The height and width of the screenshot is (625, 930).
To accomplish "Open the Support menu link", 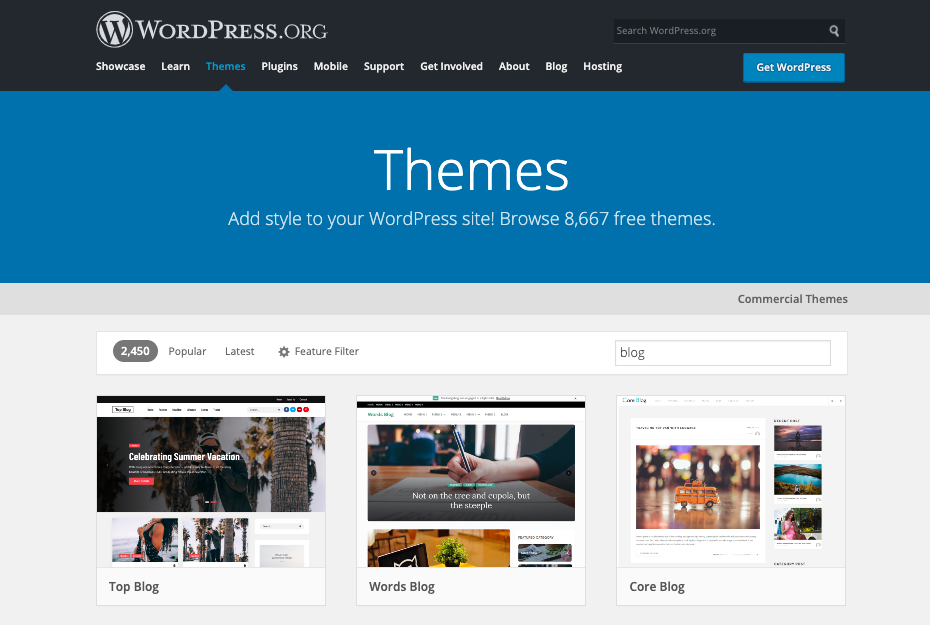I will 384,67.
